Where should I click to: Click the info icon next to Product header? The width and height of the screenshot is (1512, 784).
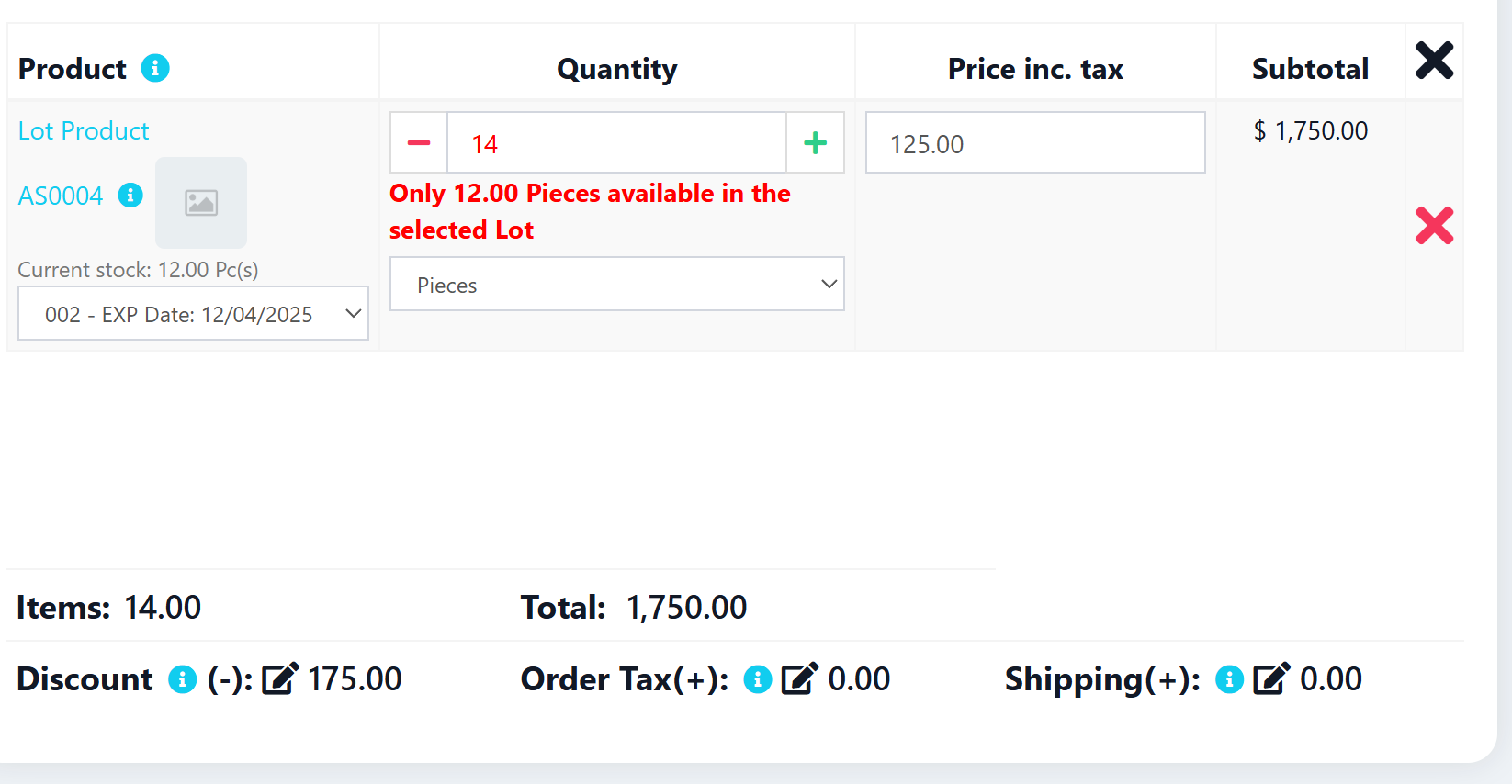155,68
